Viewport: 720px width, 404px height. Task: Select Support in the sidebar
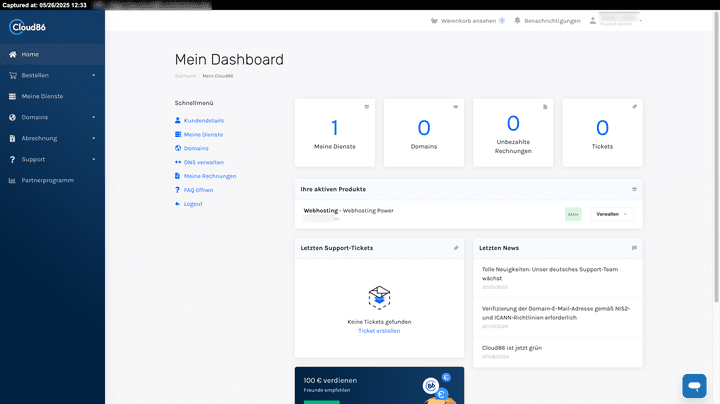(x=52, y=159)
